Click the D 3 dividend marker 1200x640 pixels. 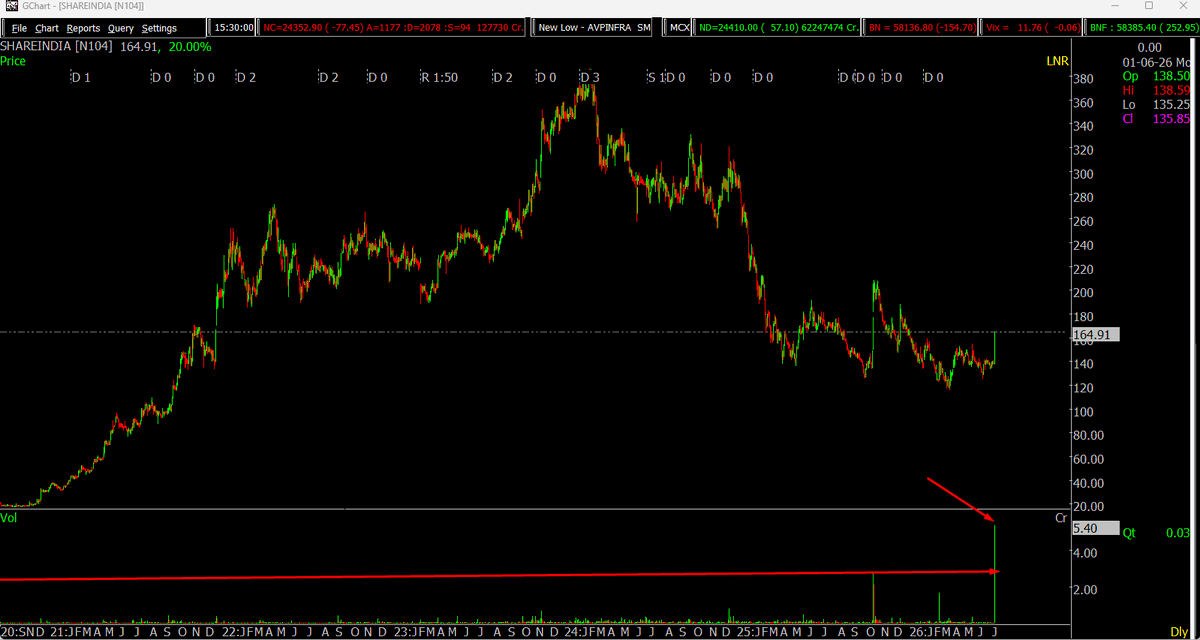590,77
